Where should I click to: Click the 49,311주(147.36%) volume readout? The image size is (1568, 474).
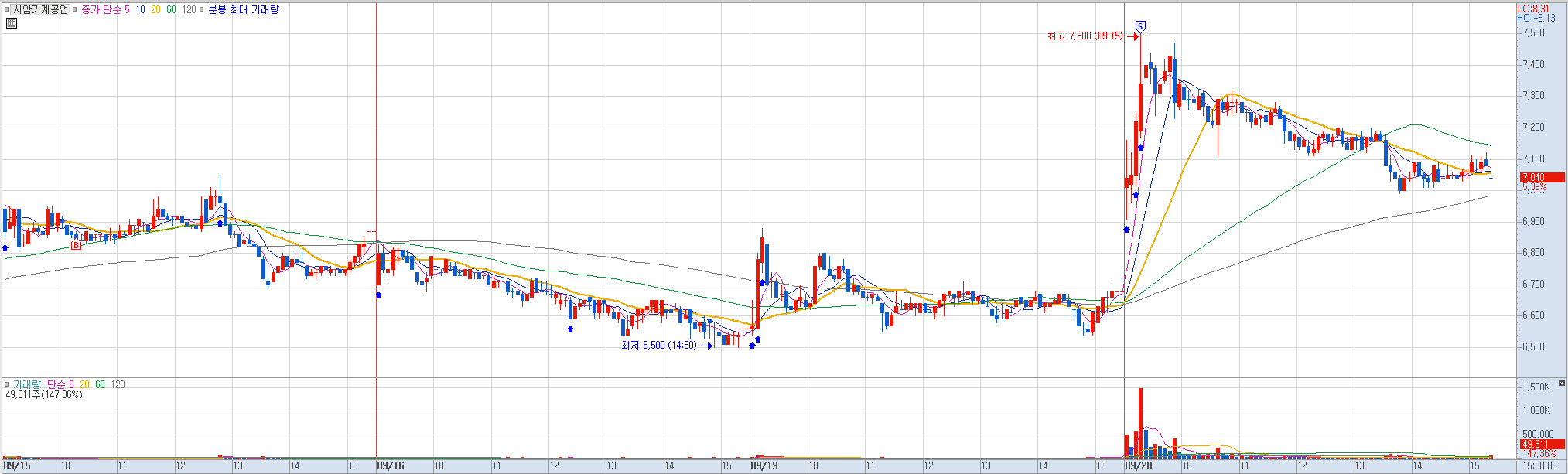43,394
